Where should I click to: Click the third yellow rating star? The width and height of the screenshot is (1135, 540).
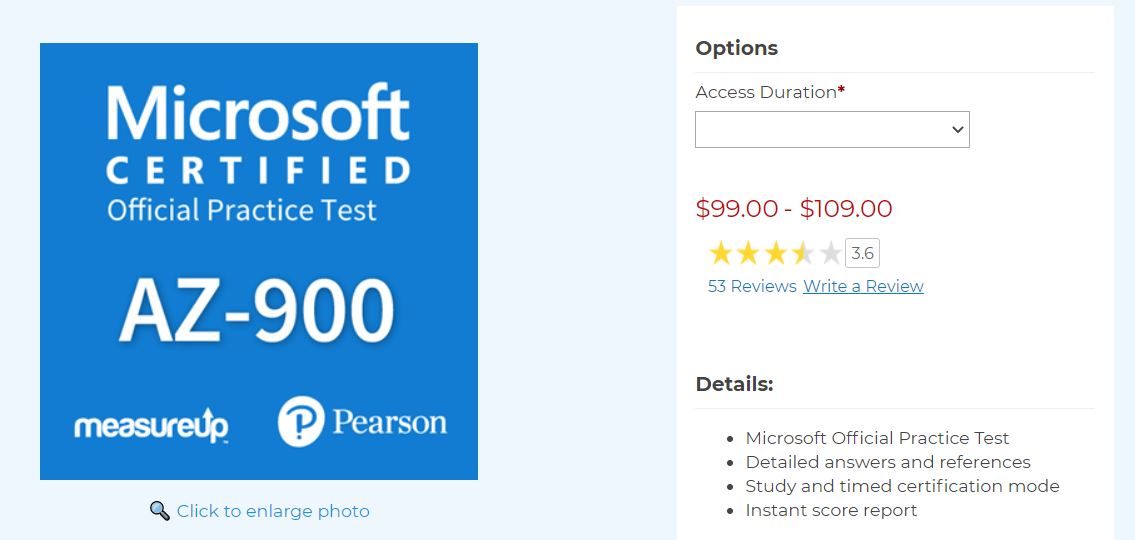pyautogui.click(x=776, y=254)
